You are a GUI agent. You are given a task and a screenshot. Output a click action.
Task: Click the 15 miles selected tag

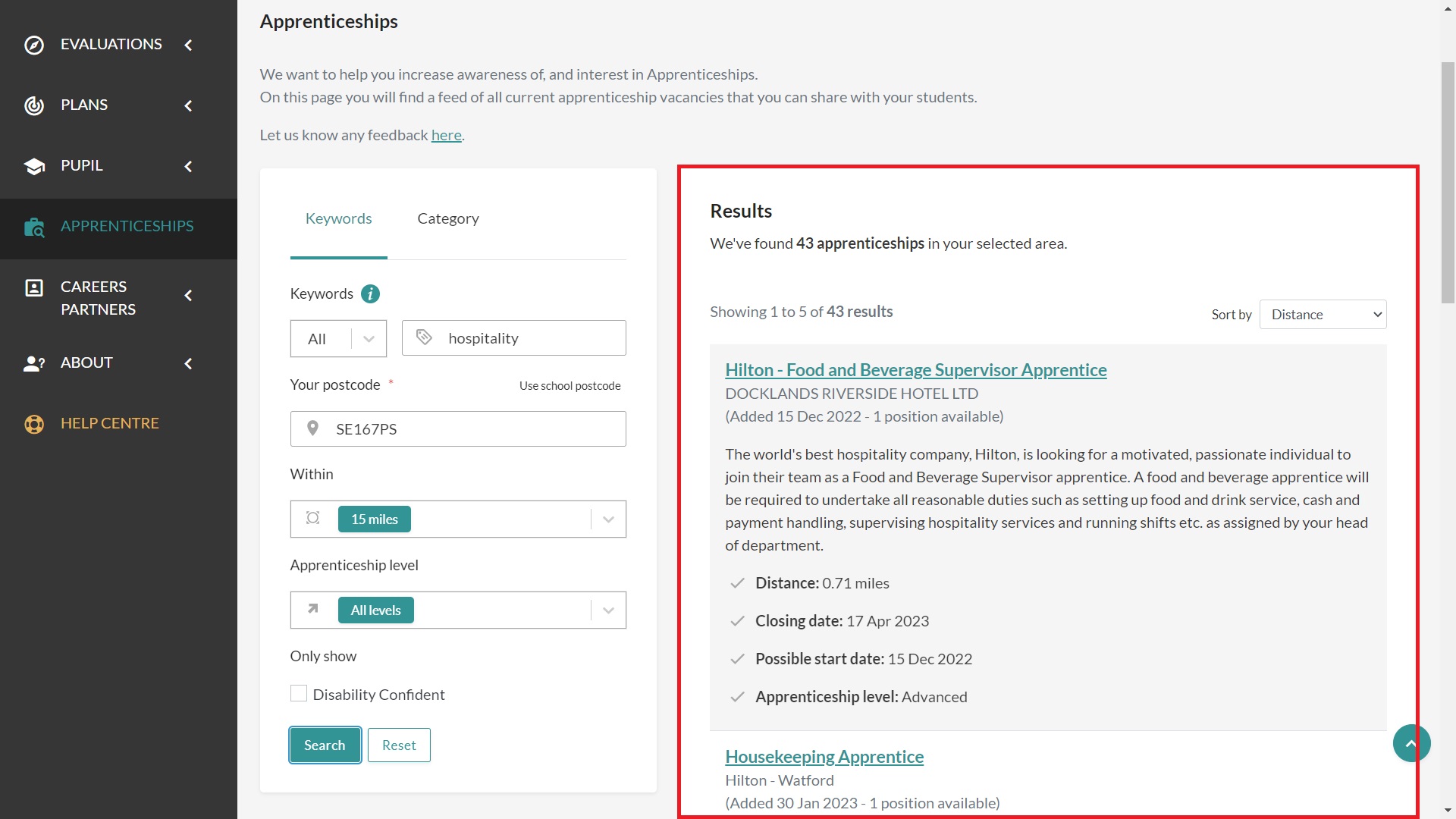(x=374, y=519)
